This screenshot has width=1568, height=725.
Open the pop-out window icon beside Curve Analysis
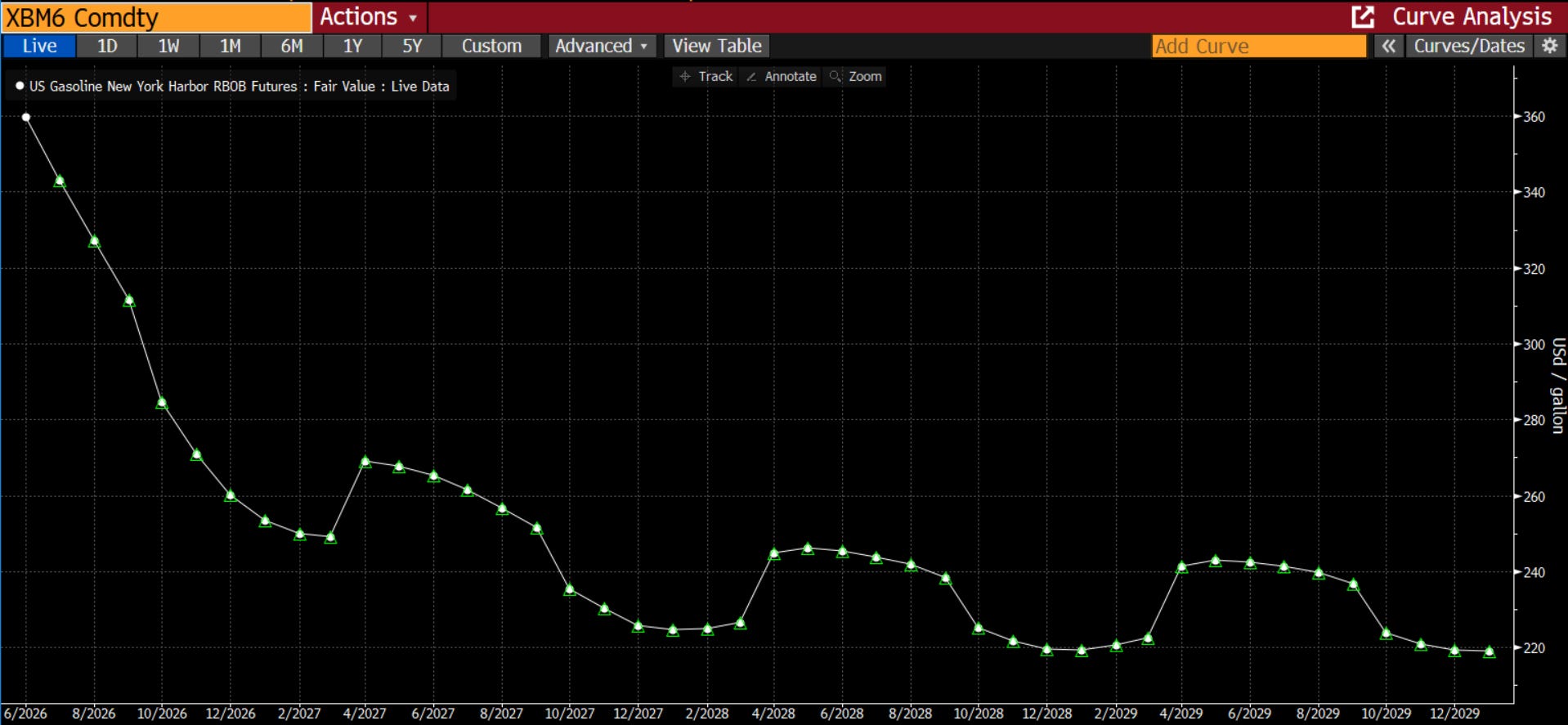tap(1363, 16)
